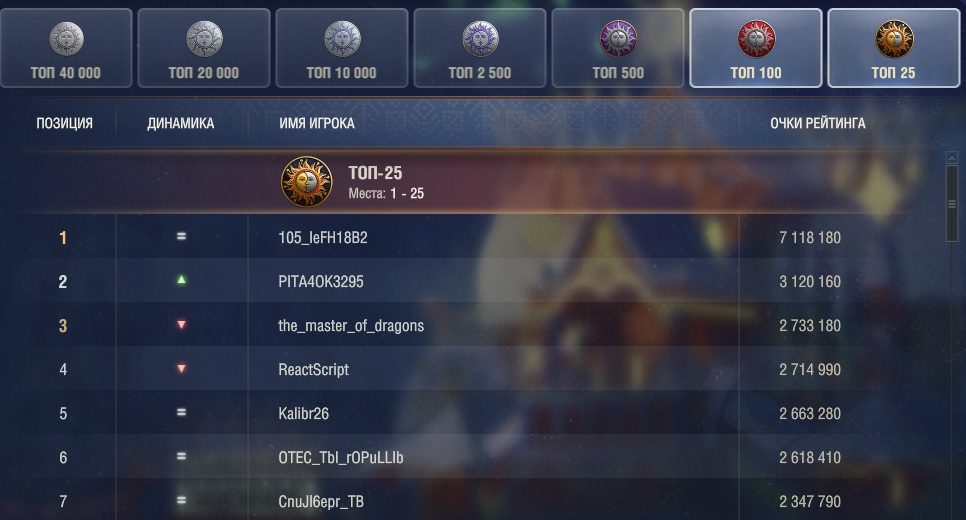Click the violet sun medal of ТОП 500
966x520 pixels.
(618, 39)
